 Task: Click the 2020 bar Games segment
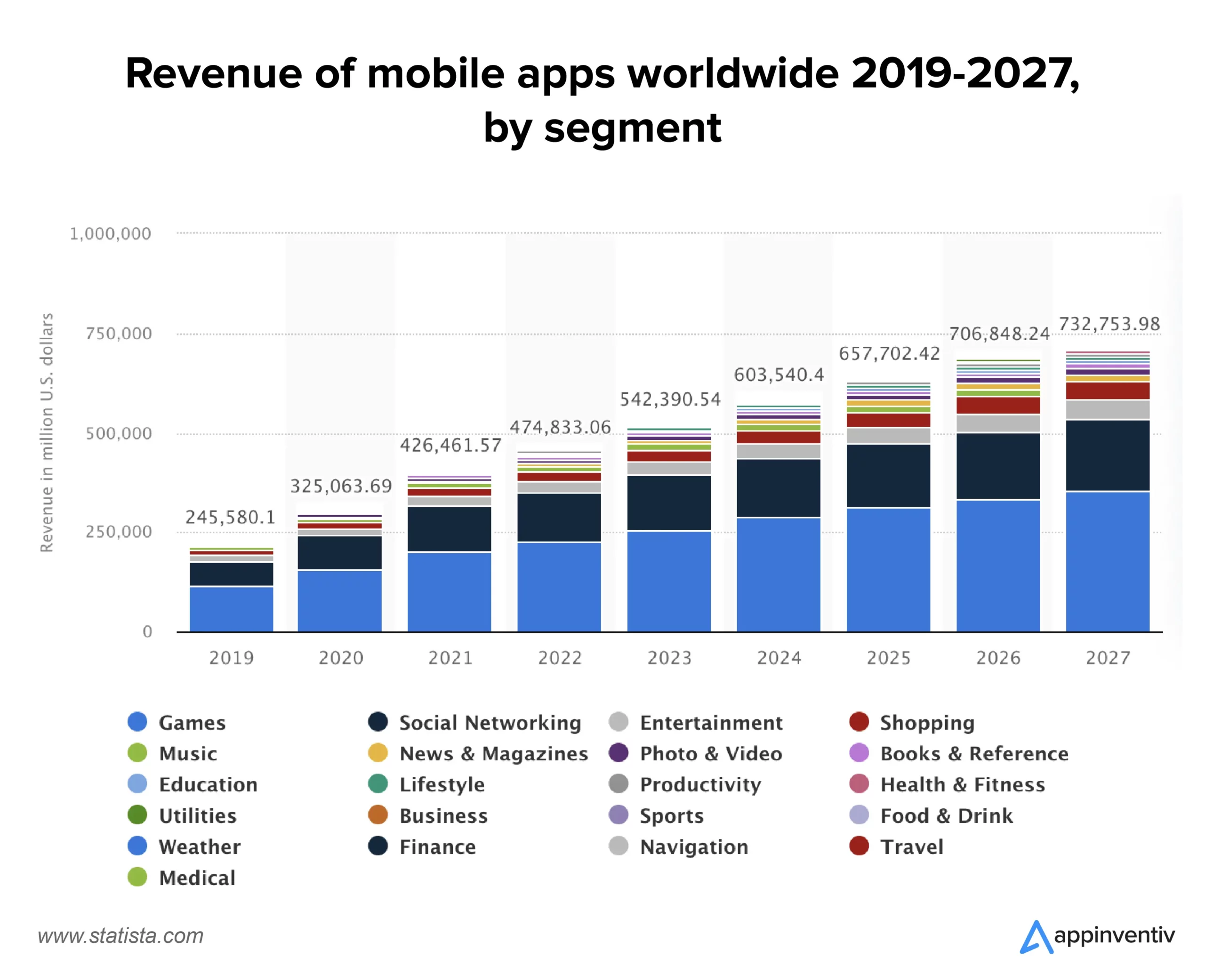[x=339, y=601]
